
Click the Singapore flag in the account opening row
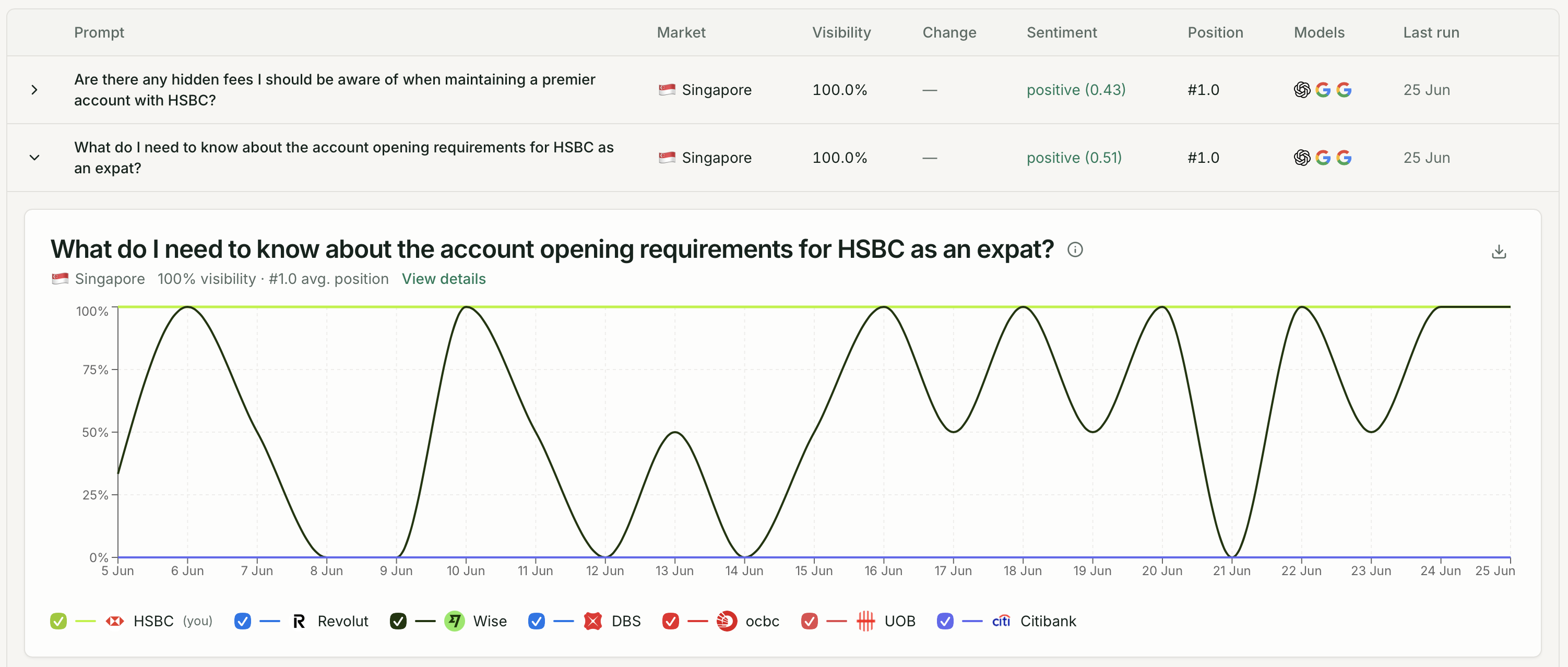[x=667, y=158]
